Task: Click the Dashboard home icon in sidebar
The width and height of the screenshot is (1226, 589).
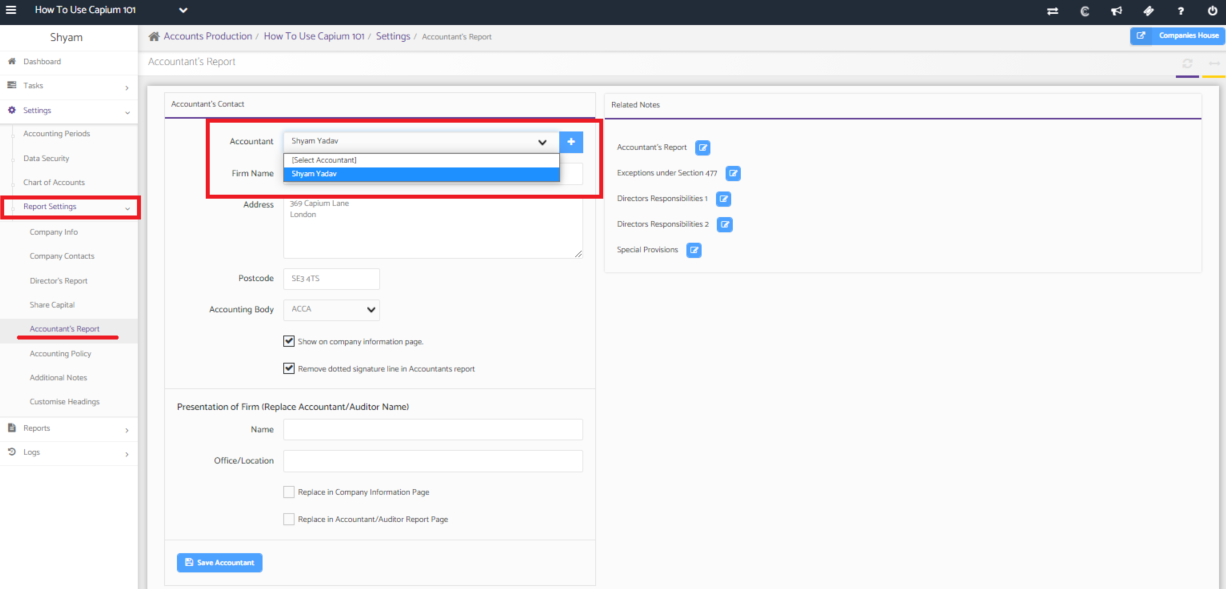Action: (12, 61)
